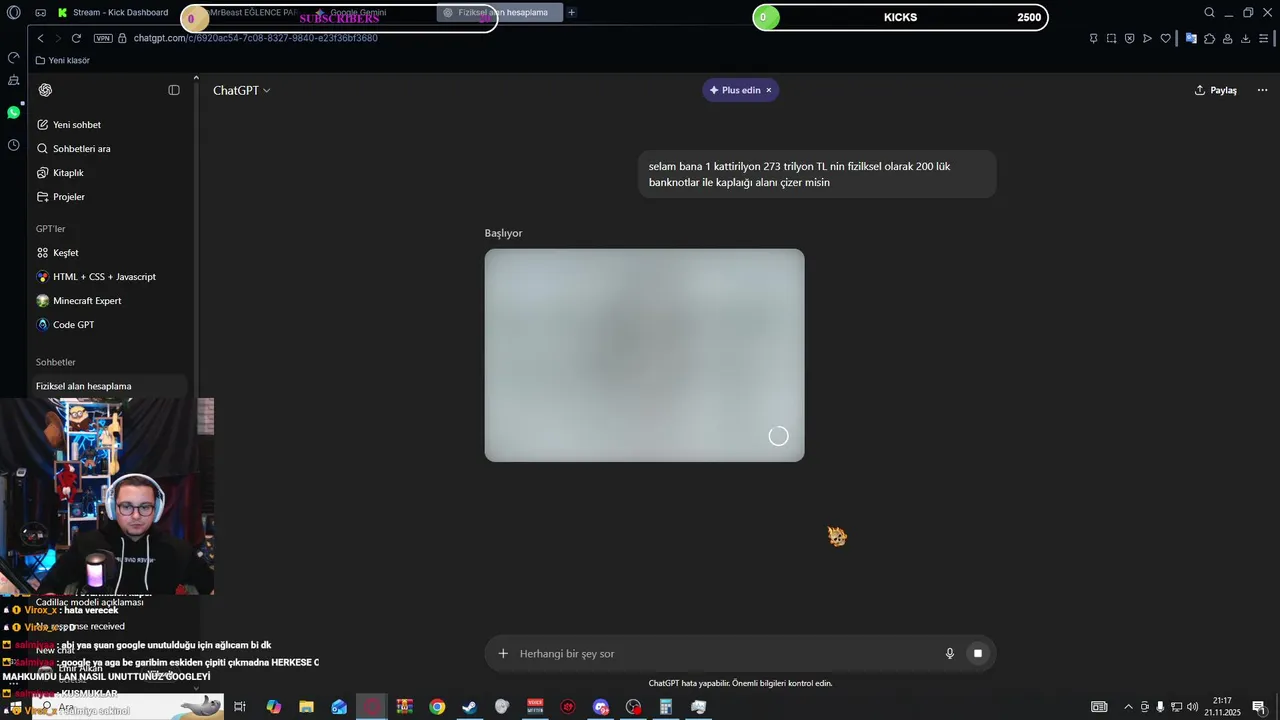Open the Google Translate extension icon
1280x720 pixels.
(x=1191, y=38)
